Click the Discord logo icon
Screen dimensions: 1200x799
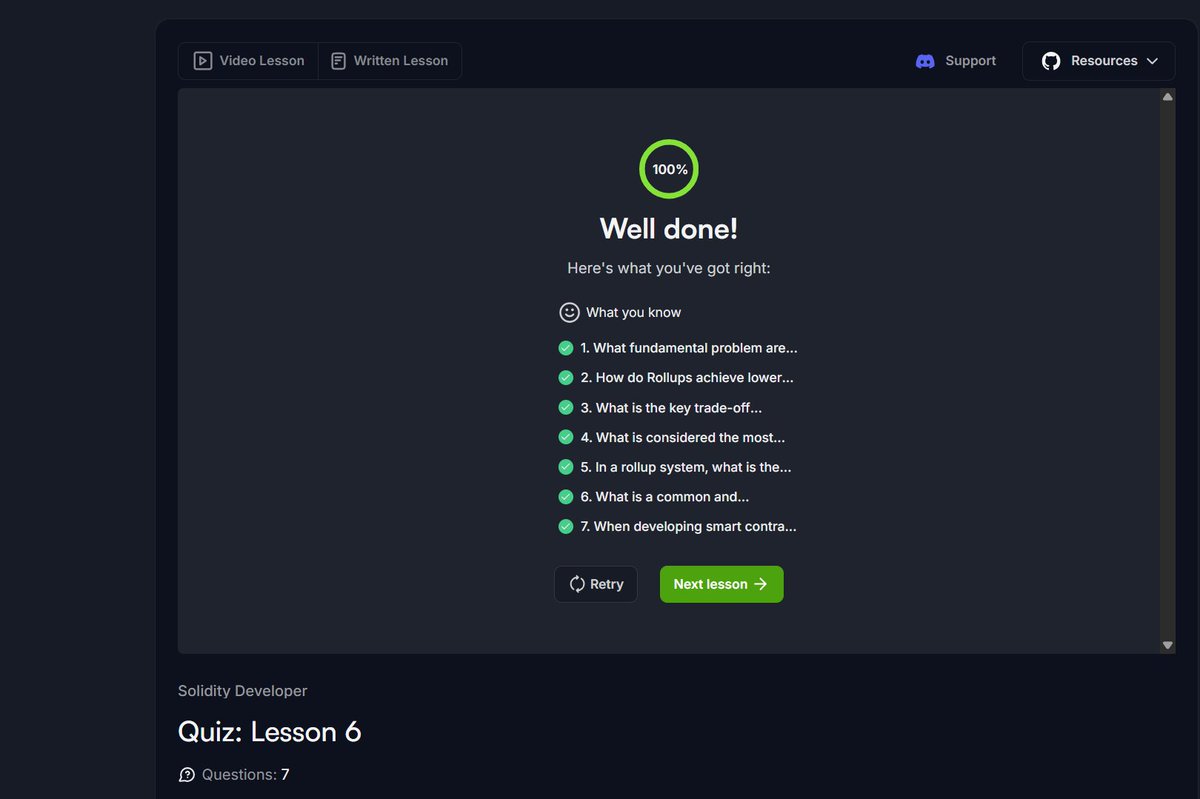point(925,61)
